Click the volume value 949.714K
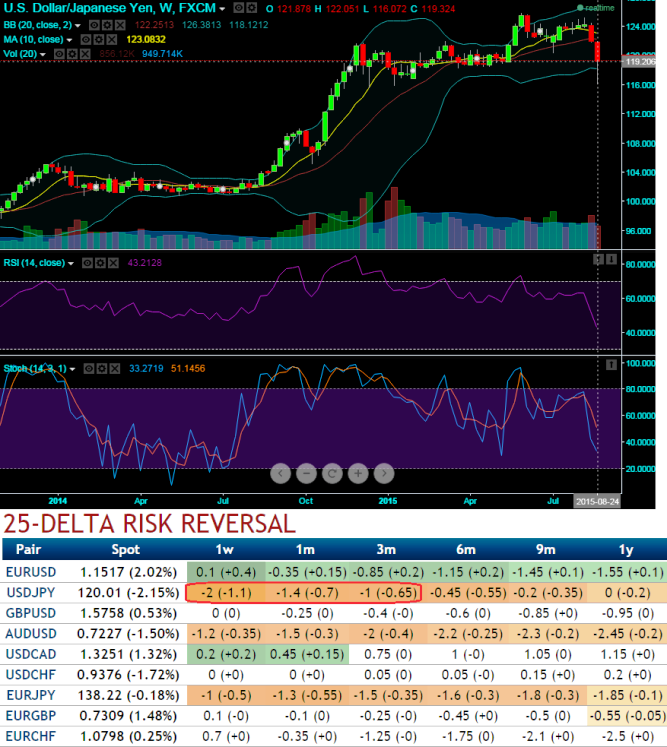 162,54
